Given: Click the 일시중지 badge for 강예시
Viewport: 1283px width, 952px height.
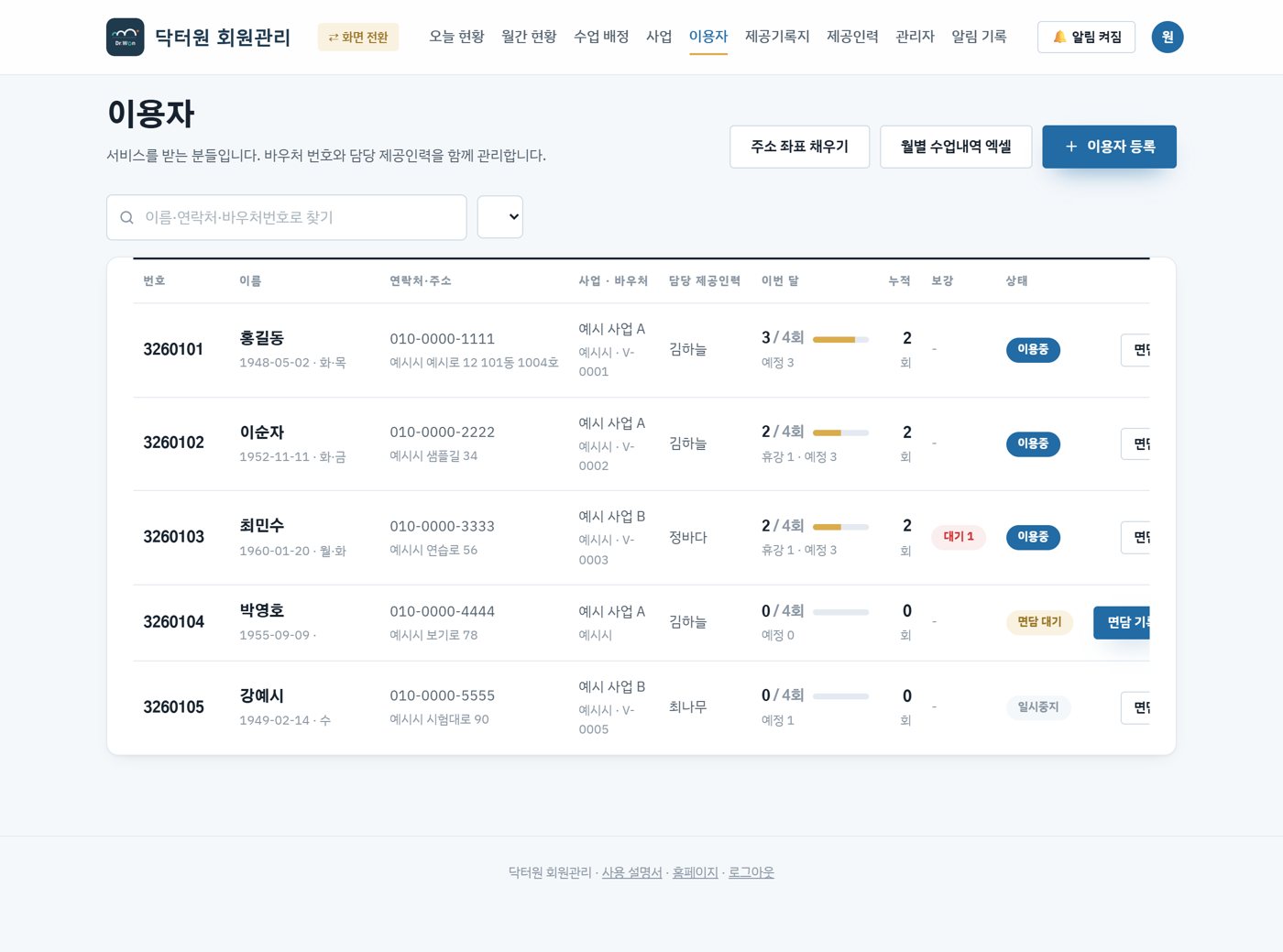Looking at the screenshot, I should pyautogui.click(x=1038, y=707).
